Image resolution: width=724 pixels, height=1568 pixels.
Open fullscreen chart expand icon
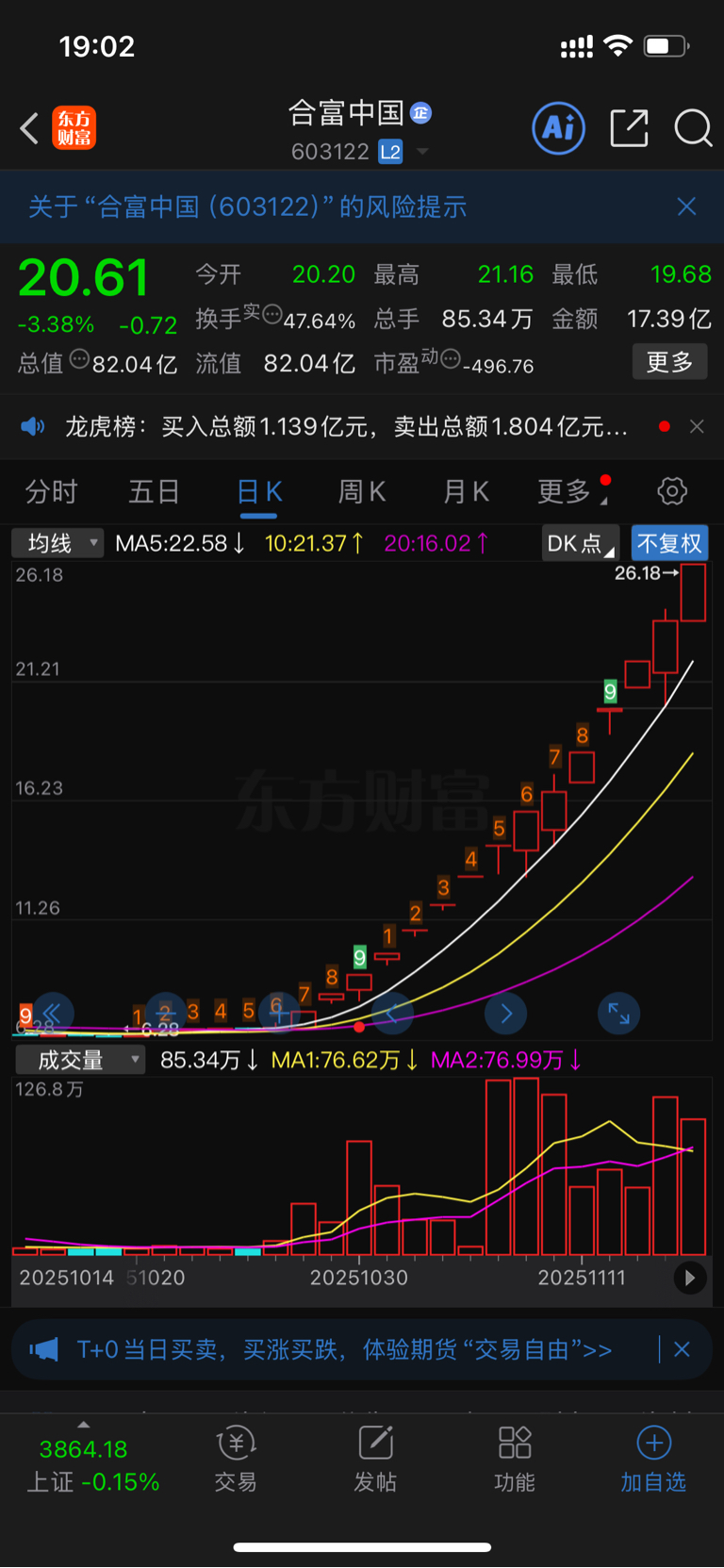(619, 1014)
